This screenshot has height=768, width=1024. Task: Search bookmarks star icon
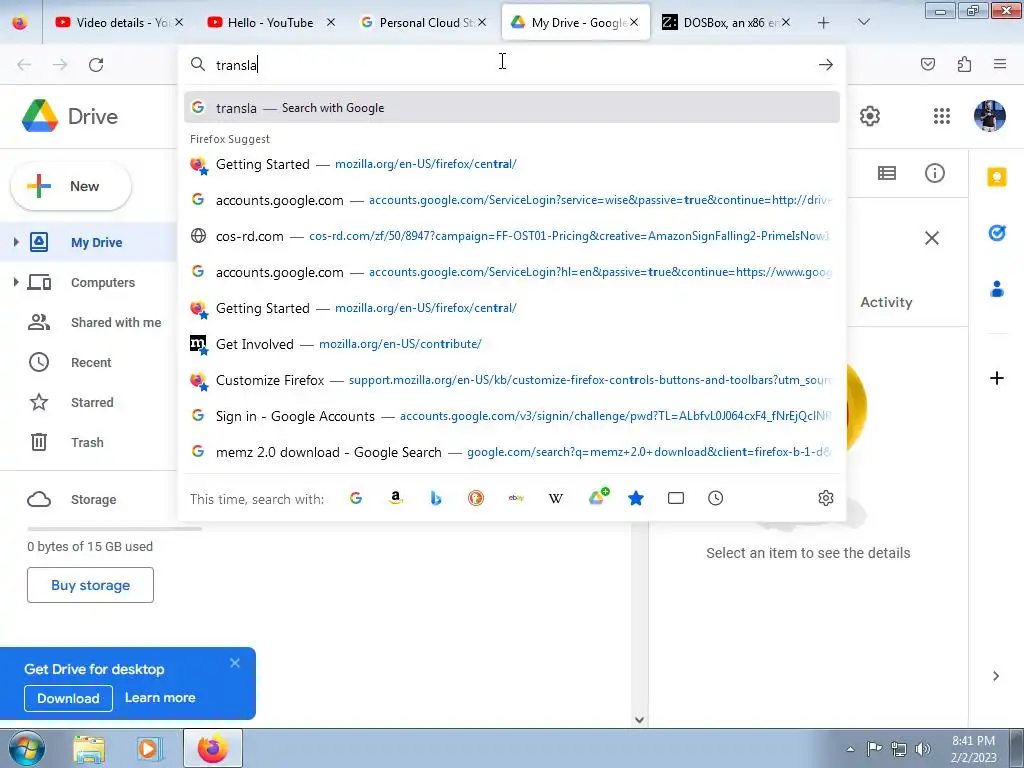pyautogui.click(x=636, y=498)
